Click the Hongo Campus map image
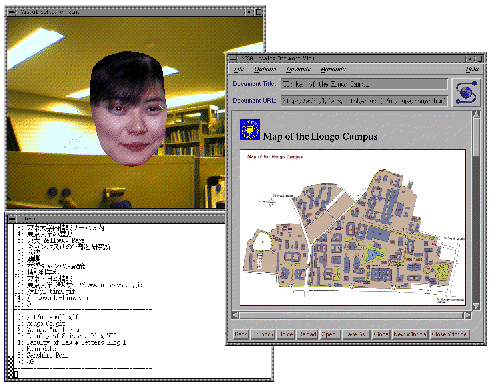Image resolution: width=492 pixels, height=385 pixels. (352, 227)
